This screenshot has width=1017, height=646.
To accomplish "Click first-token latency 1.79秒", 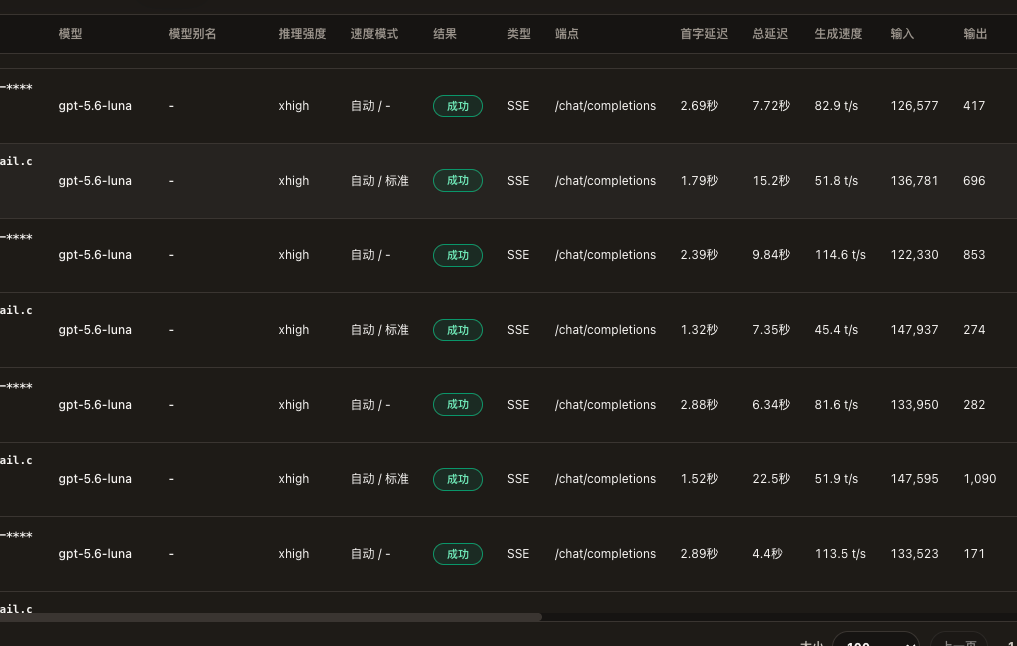I will pyautogui.click(x=699, y=181).
